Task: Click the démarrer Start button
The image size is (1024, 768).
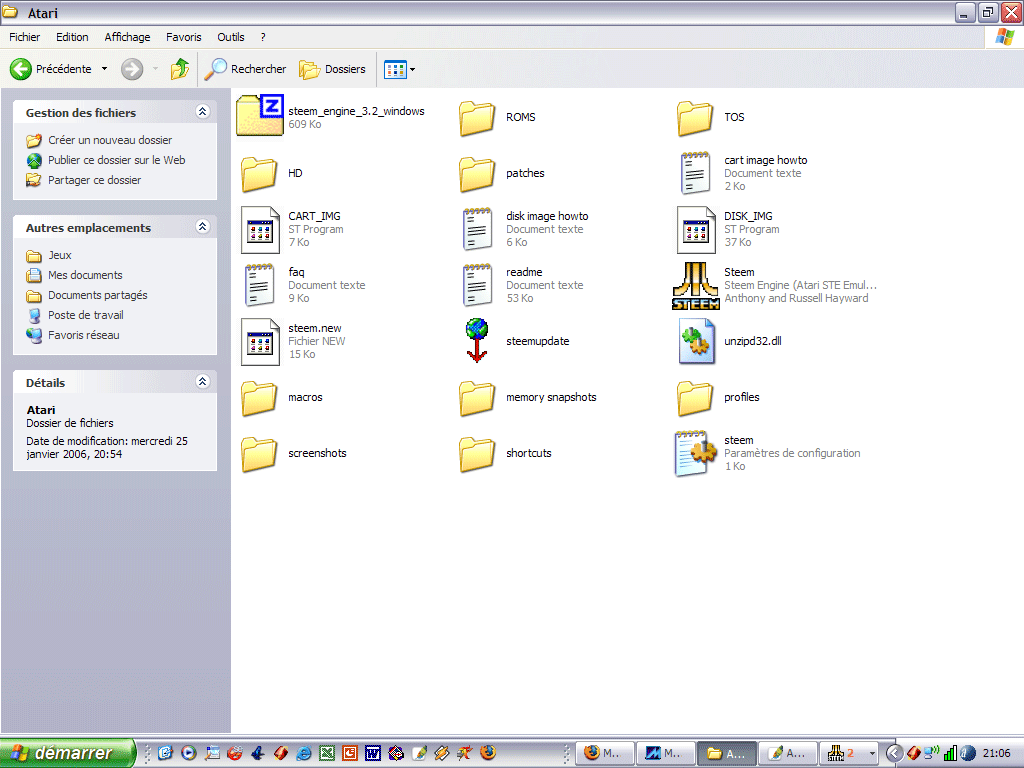Action: coord(67,753)
